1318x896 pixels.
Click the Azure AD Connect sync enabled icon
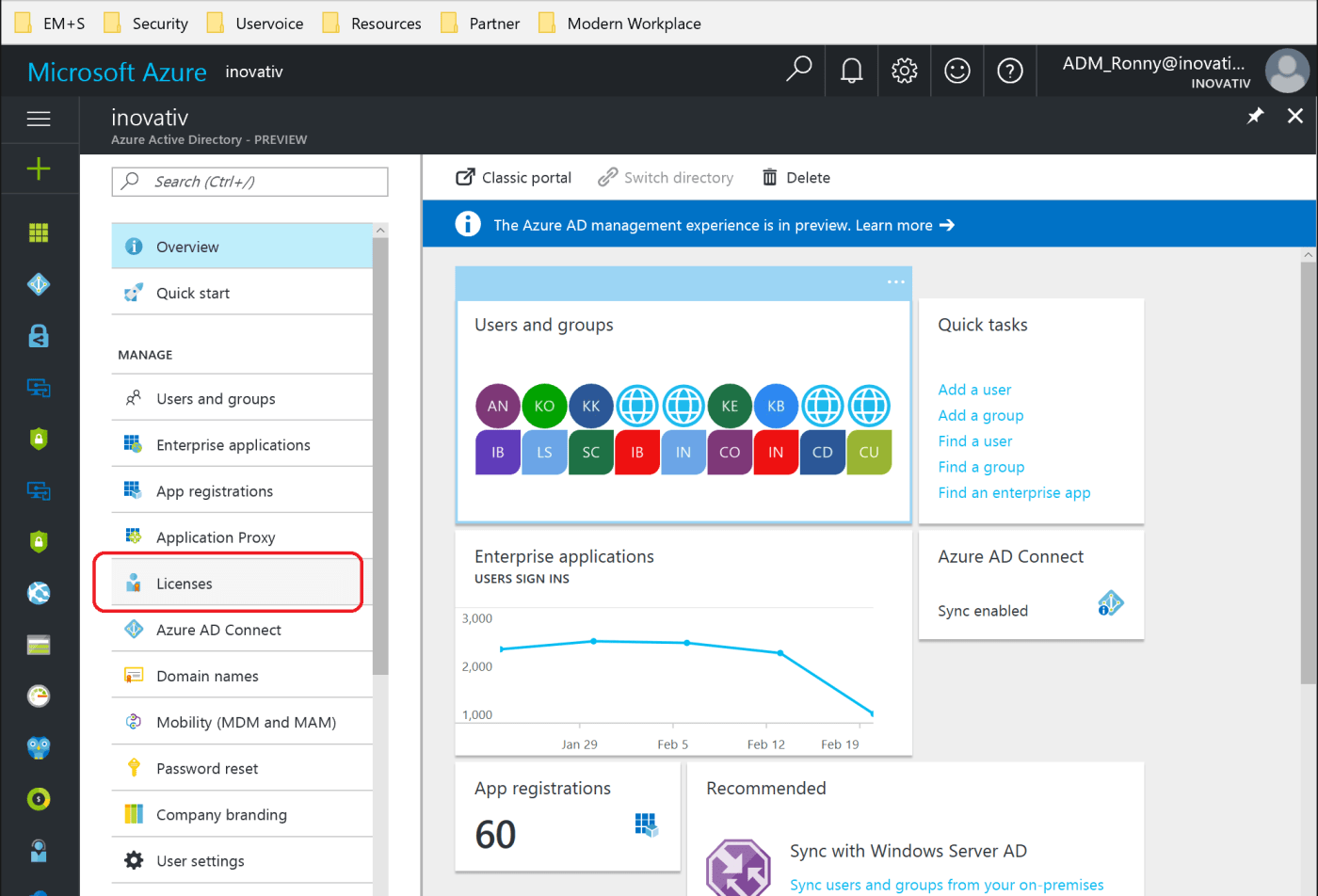pyautogui.click(x=1111, y=603)
